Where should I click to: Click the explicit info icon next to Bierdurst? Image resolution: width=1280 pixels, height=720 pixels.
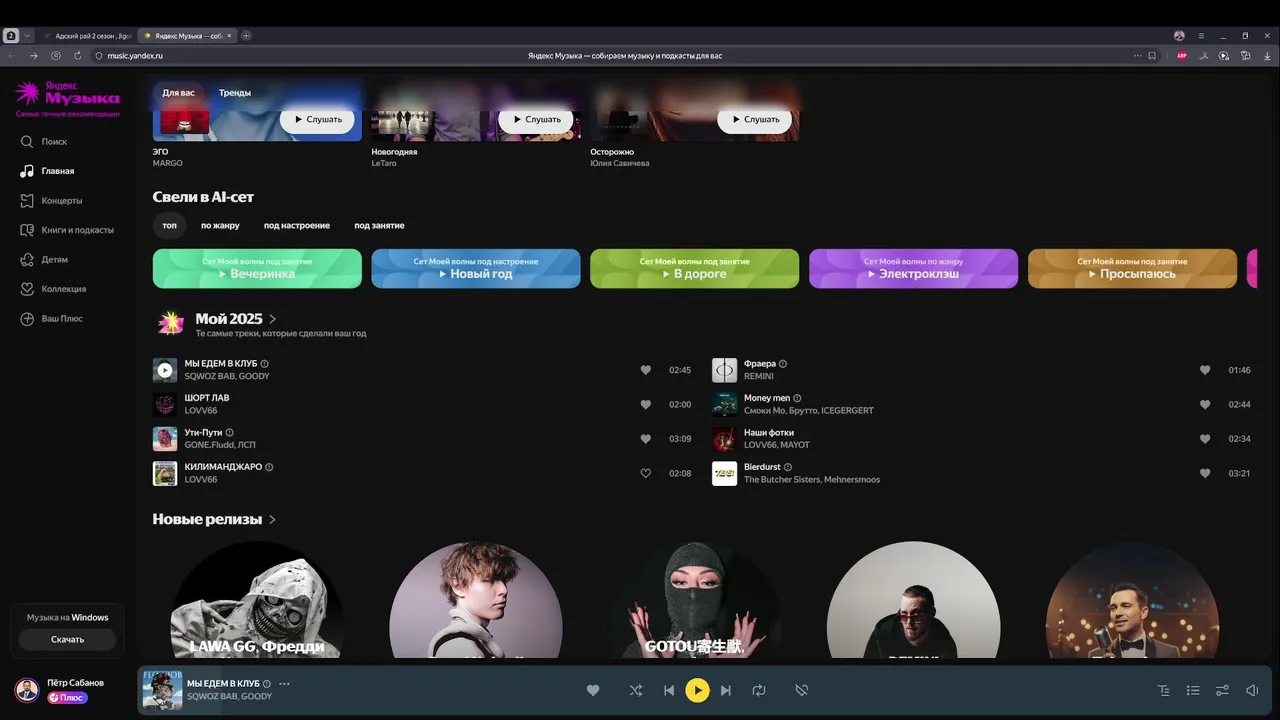coord(788,467)
